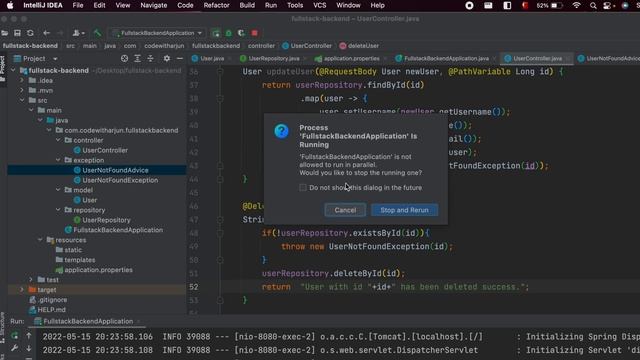640x360 pixels.
Task: Rerun icon in Run tool window
Action: coord(15,336)
